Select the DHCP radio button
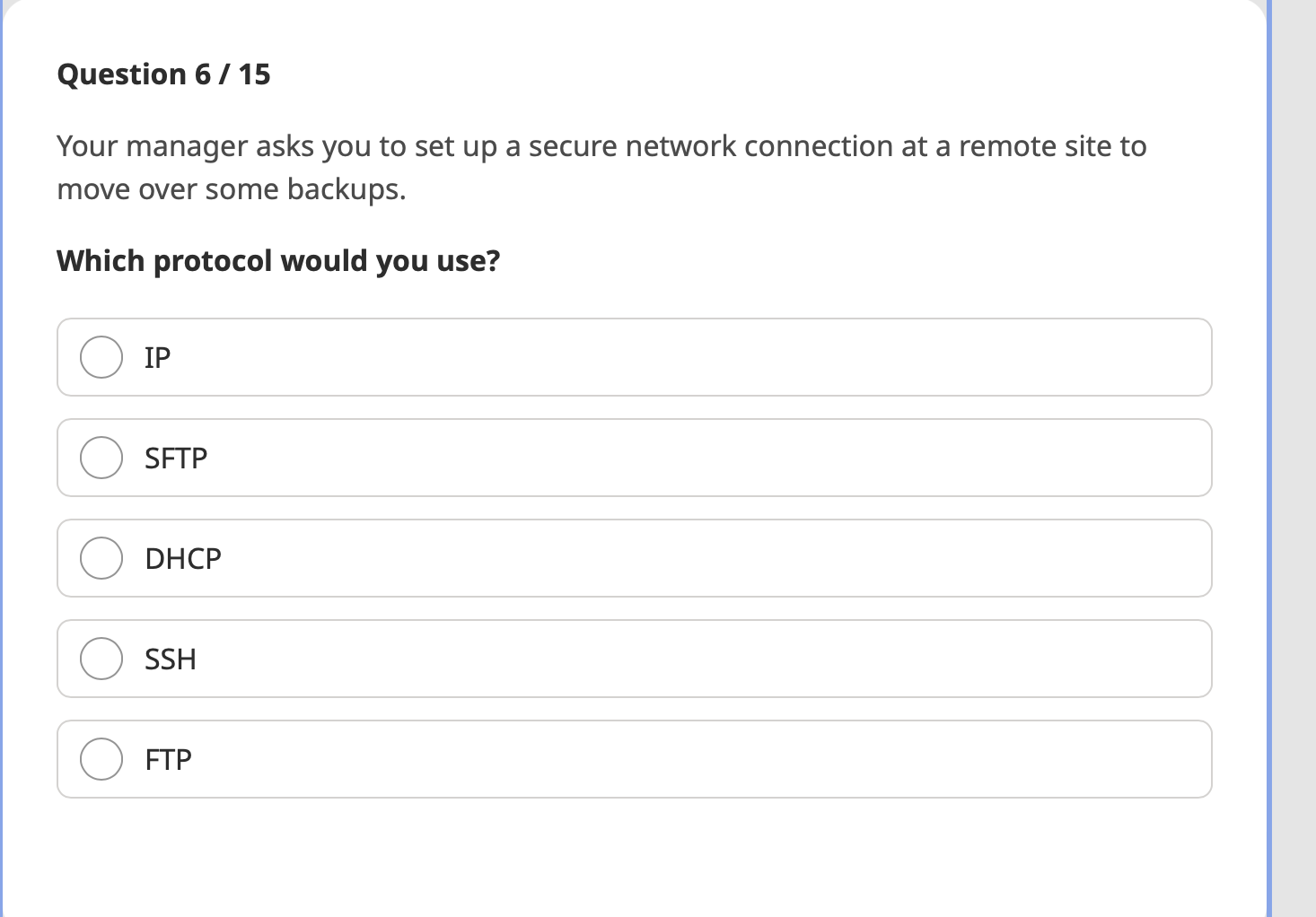This screenshot has height=917, width=1316. coord(101,558)
